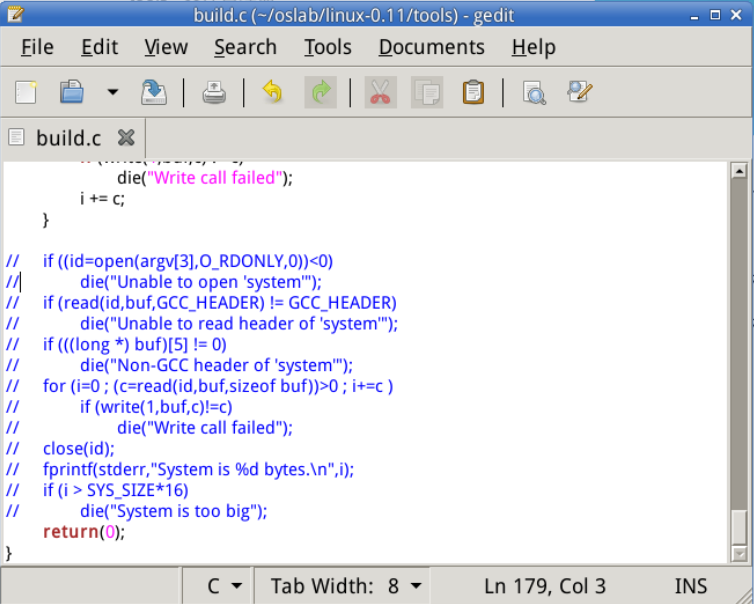This screenshot has width=754, height=604.
Task: Click the magenta "Write call failed" string
Action: pos(214,178)
